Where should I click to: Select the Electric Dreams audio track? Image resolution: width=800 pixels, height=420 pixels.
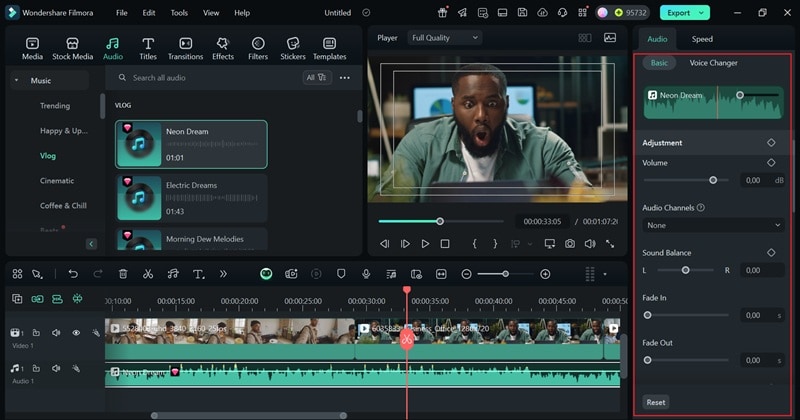[191, 197]
